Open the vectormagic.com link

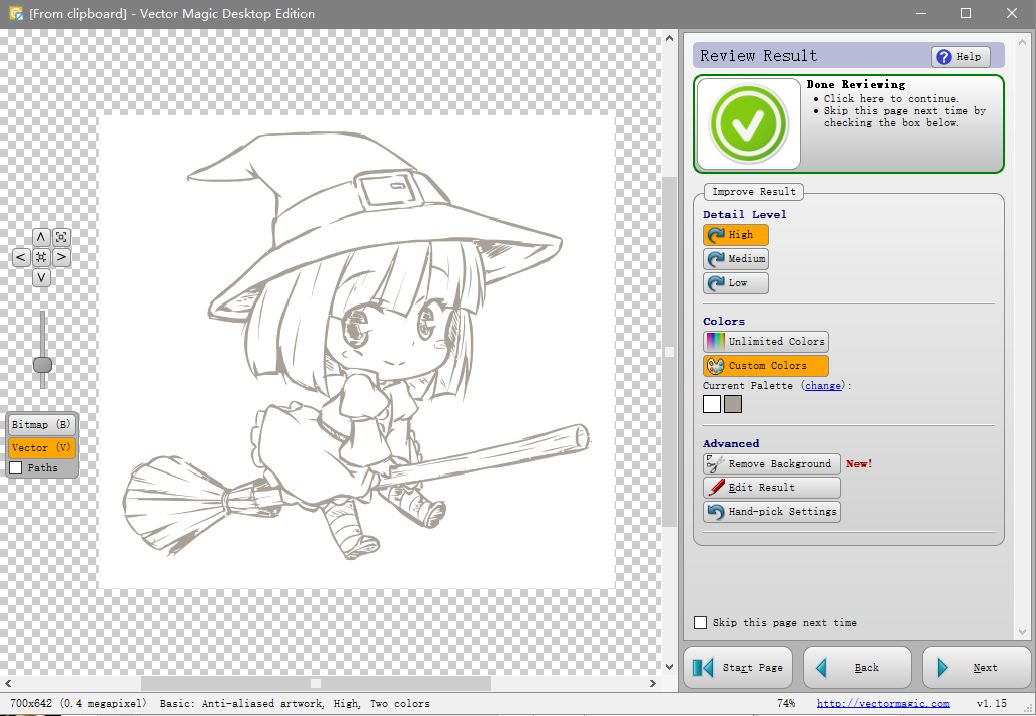coord(883,703)
